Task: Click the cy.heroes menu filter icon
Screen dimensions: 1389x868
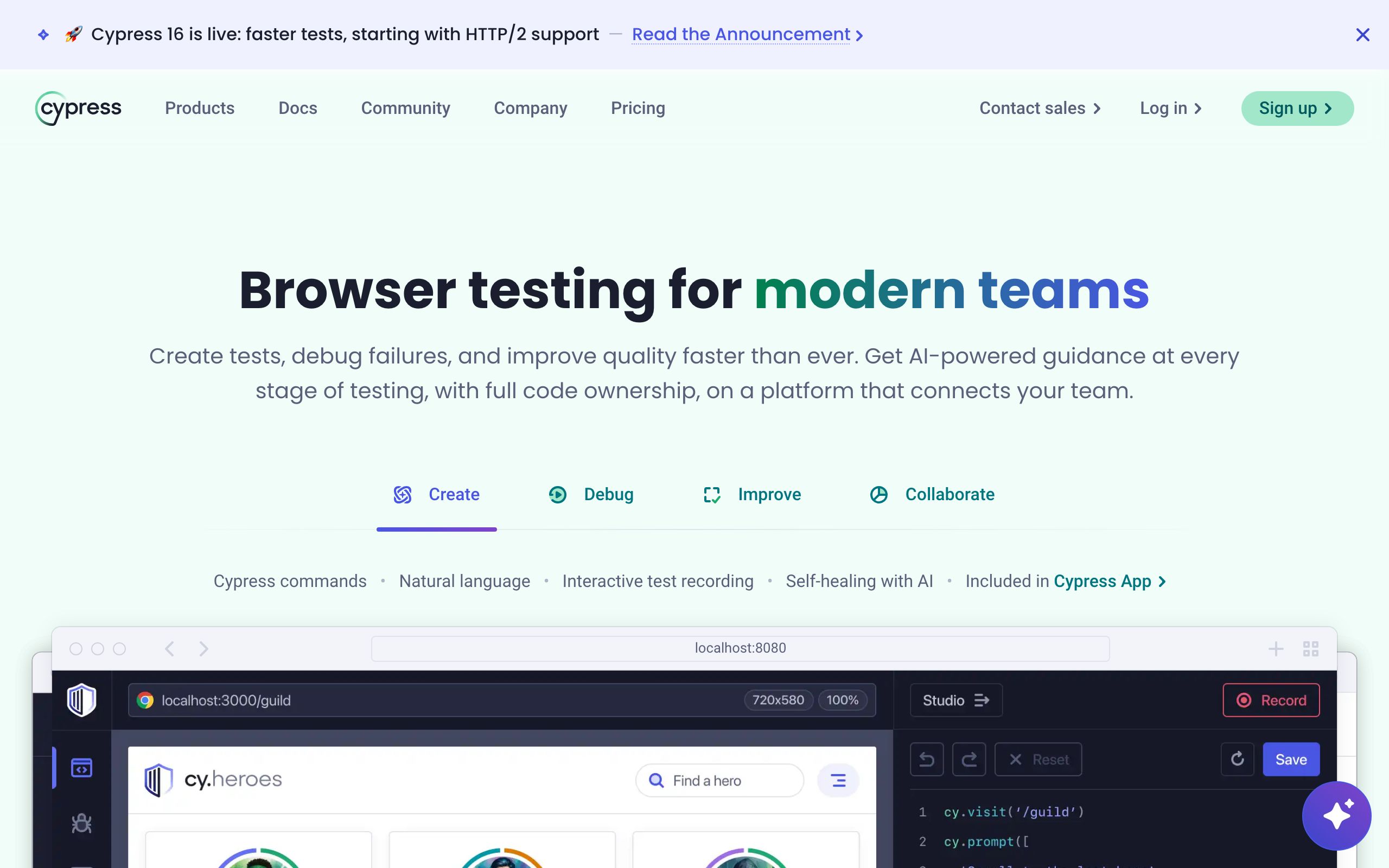Action: tap(838, 780)
